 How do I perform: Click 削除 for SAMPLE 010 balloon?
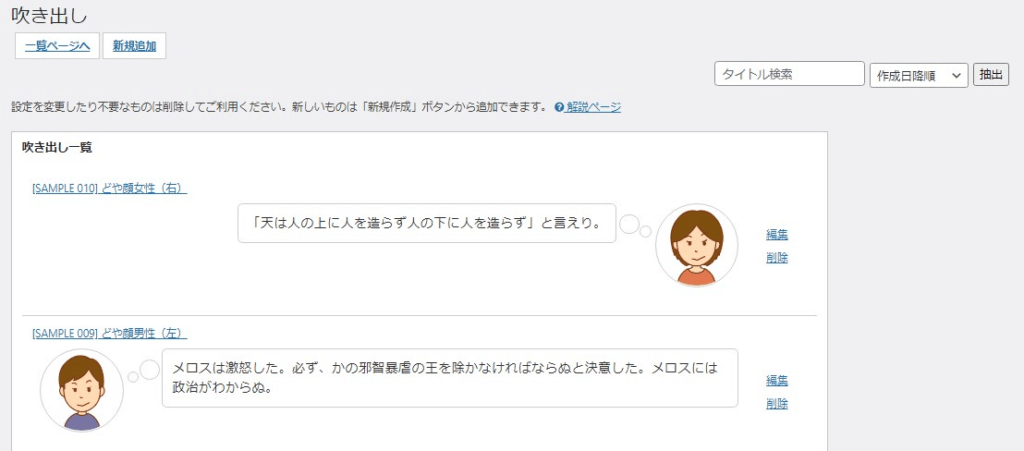pos(777,258)
